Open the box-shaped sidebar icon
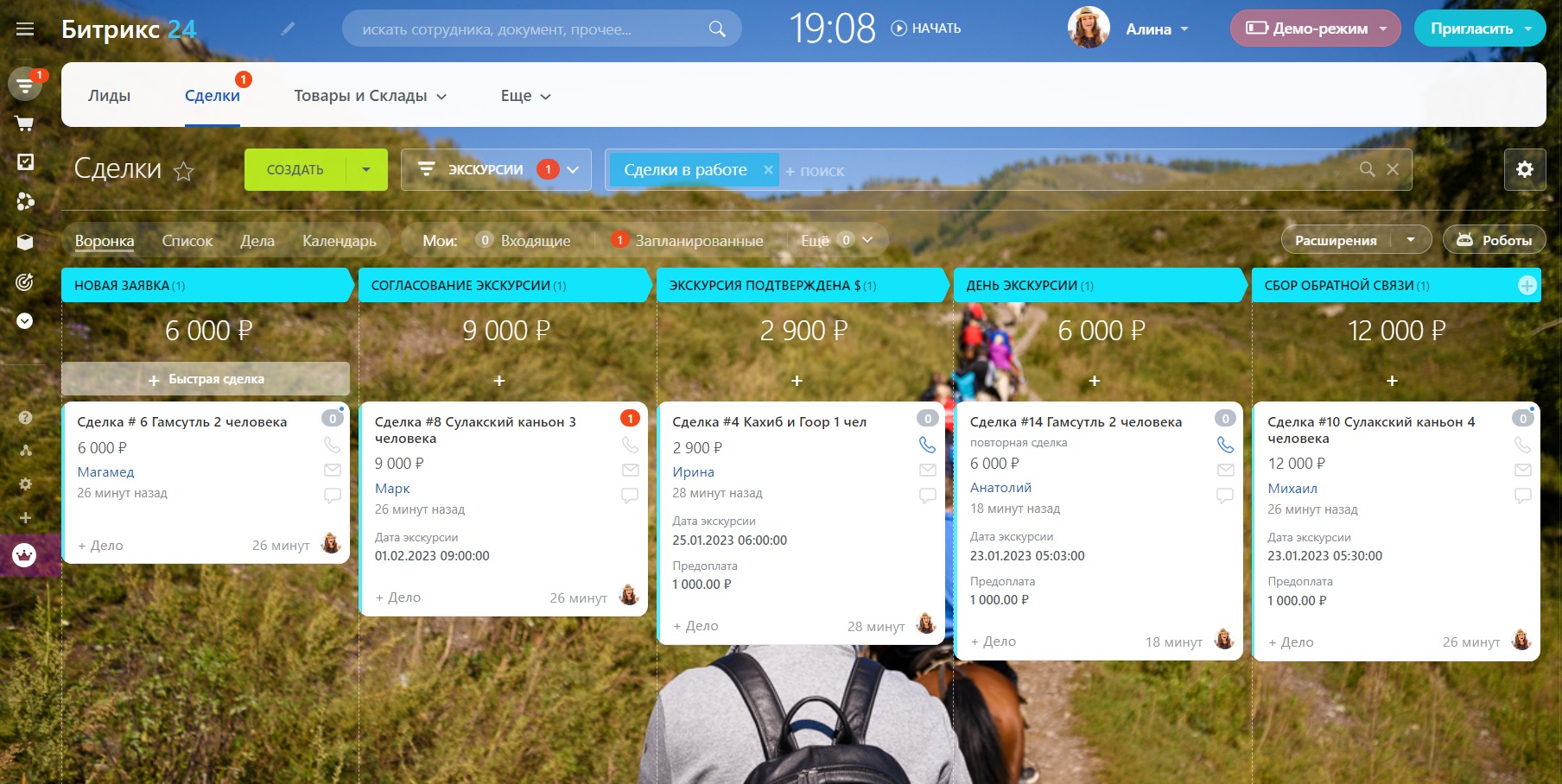 click(25, 242)
